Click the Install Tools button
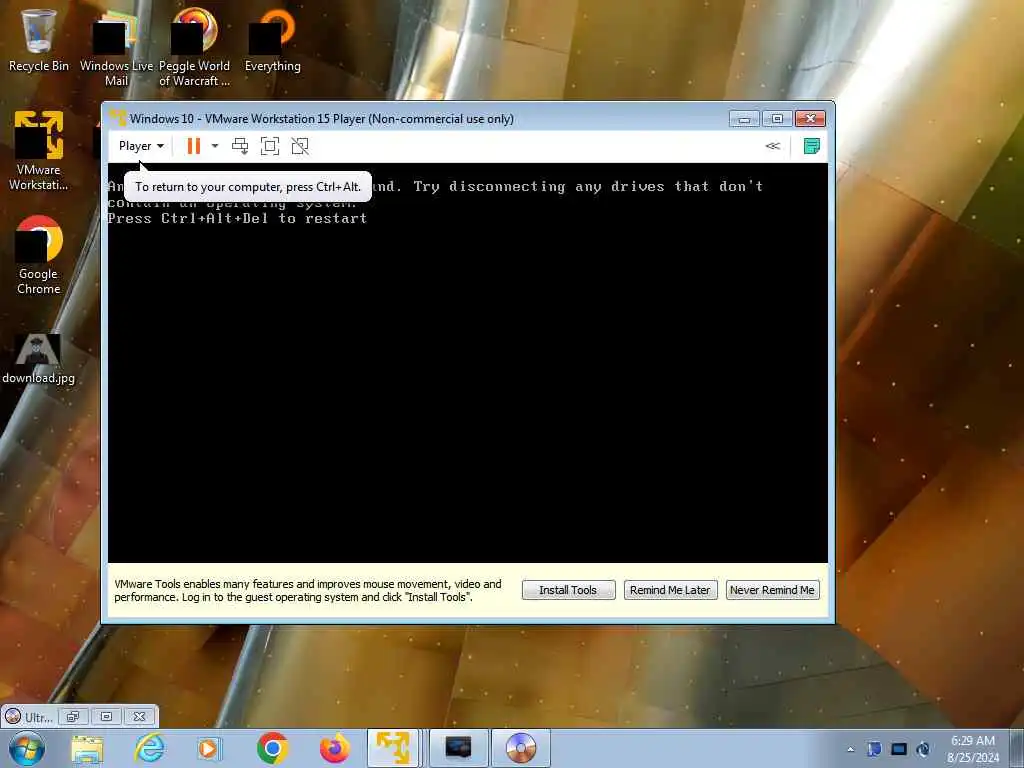This screenshot has width=1024, height=768. coord(568,590)
